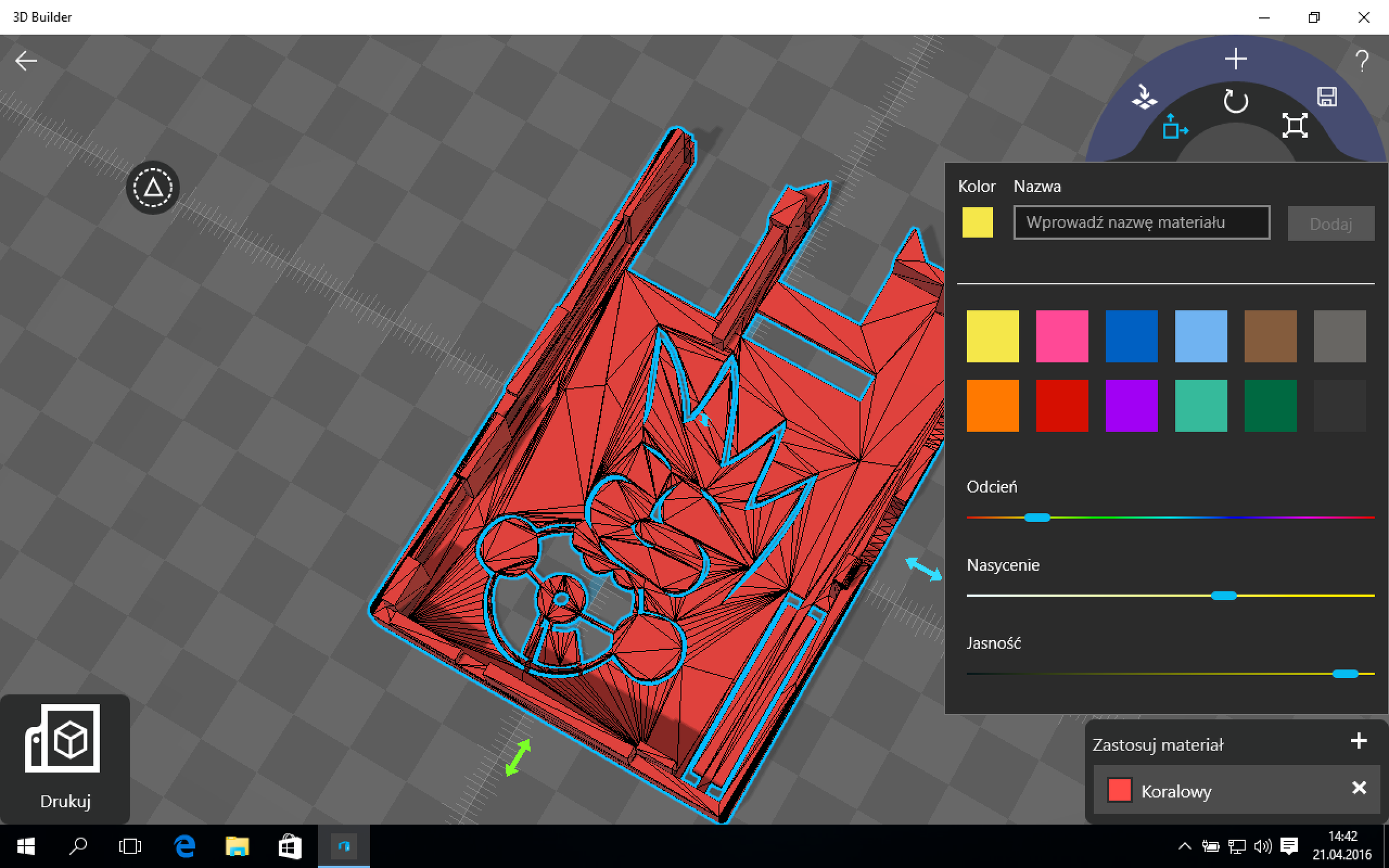Image resolution: width=1389 pixels, height=868 pixels.
Task: Pick the dark blue palette swatch
Action: tap(1131, 336)
